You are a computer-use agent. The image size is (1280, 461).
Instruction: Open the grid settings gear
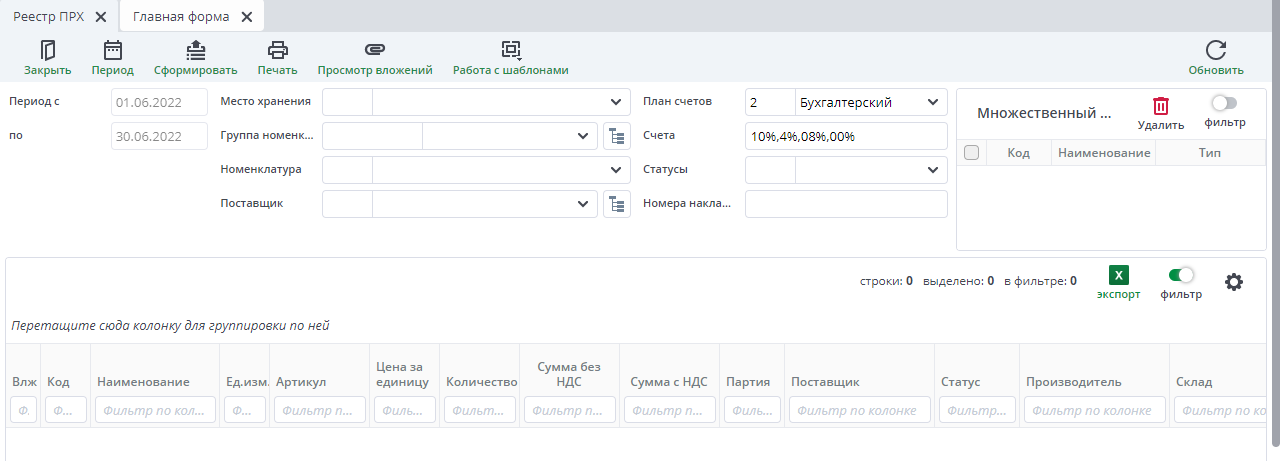[x=1234, y=282]
